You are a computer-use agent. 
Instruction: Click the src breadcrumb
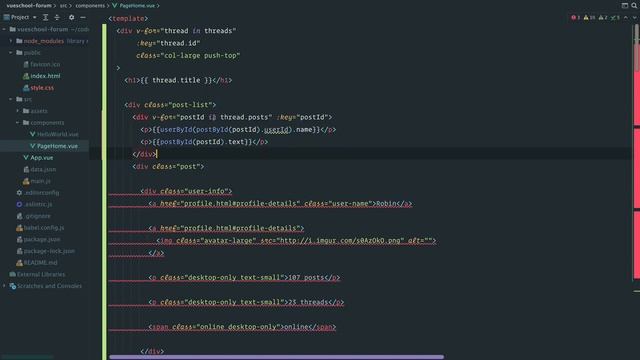click(63, 6)
